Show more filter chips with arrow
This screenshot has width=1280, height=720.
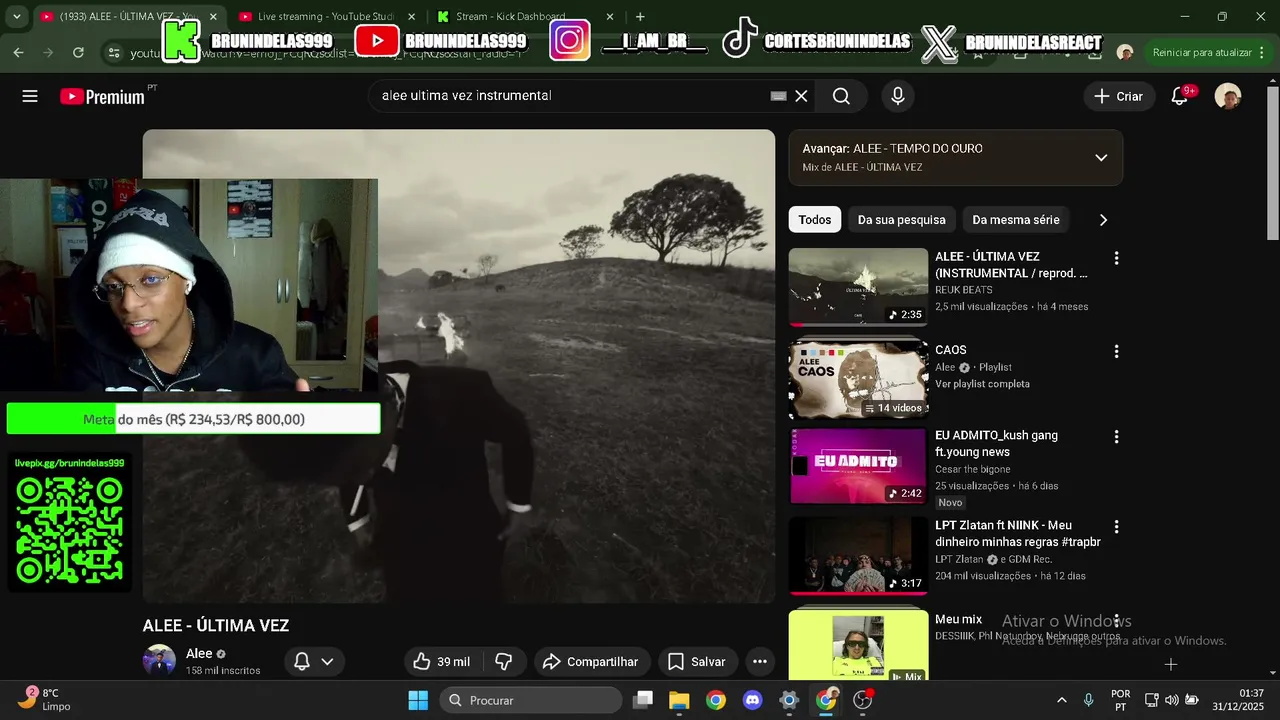click(1103, 220)
